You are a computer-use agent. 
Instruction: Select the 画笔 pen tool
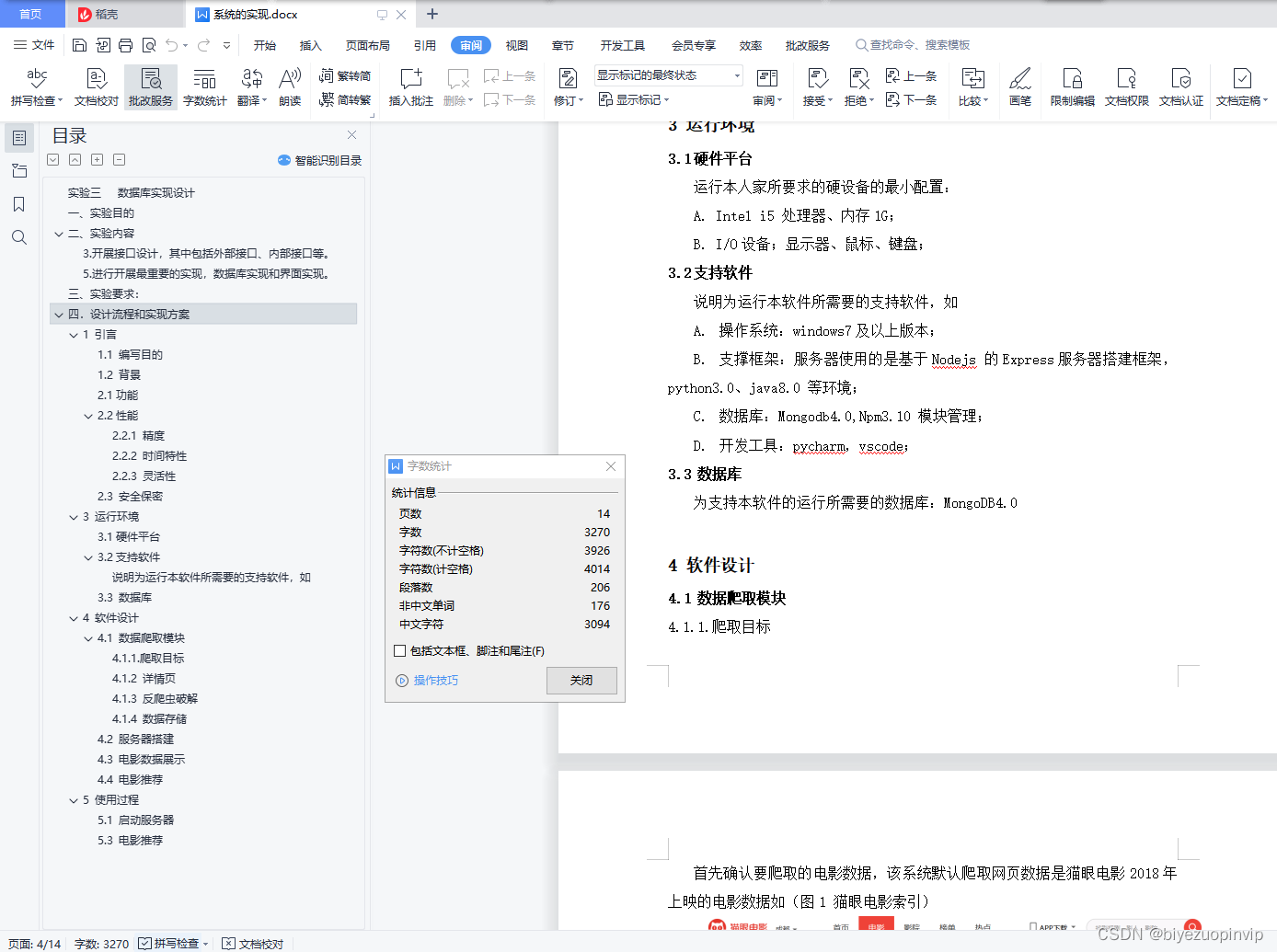click(1019, 87)
